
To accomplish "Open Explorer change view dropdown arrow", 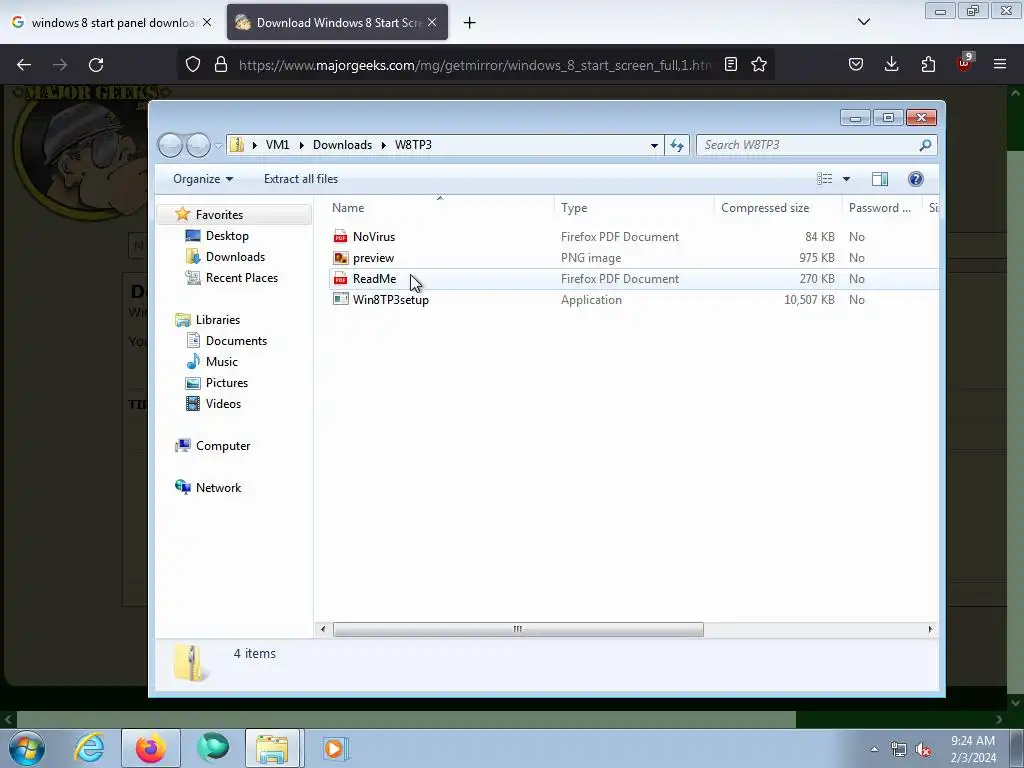I will pyautogui.click(x=846, y=179).
